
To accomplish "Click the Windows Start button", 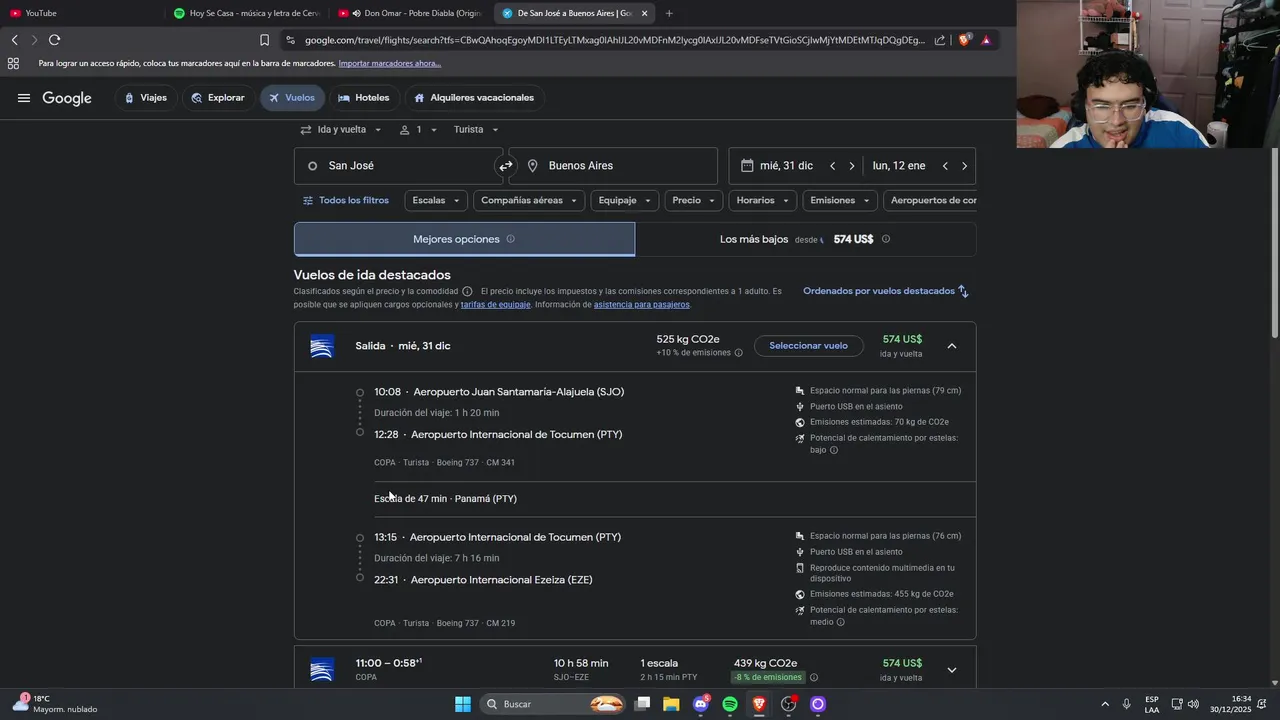I will point(463,704).
